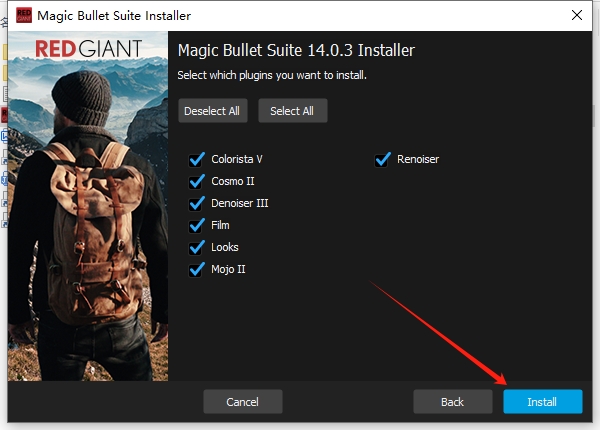Click the 'Cosmo II' label text

coord(233,181)
